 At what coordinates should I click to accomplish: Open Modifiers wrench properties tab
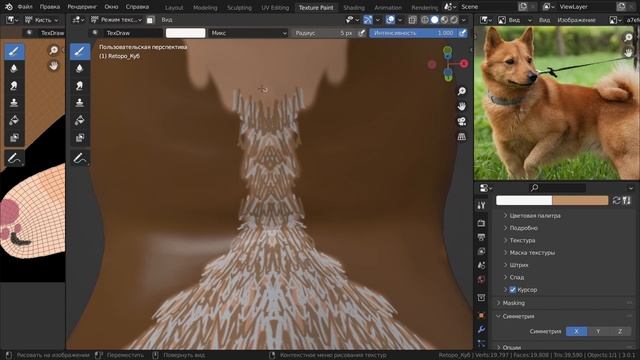[481, 329]
